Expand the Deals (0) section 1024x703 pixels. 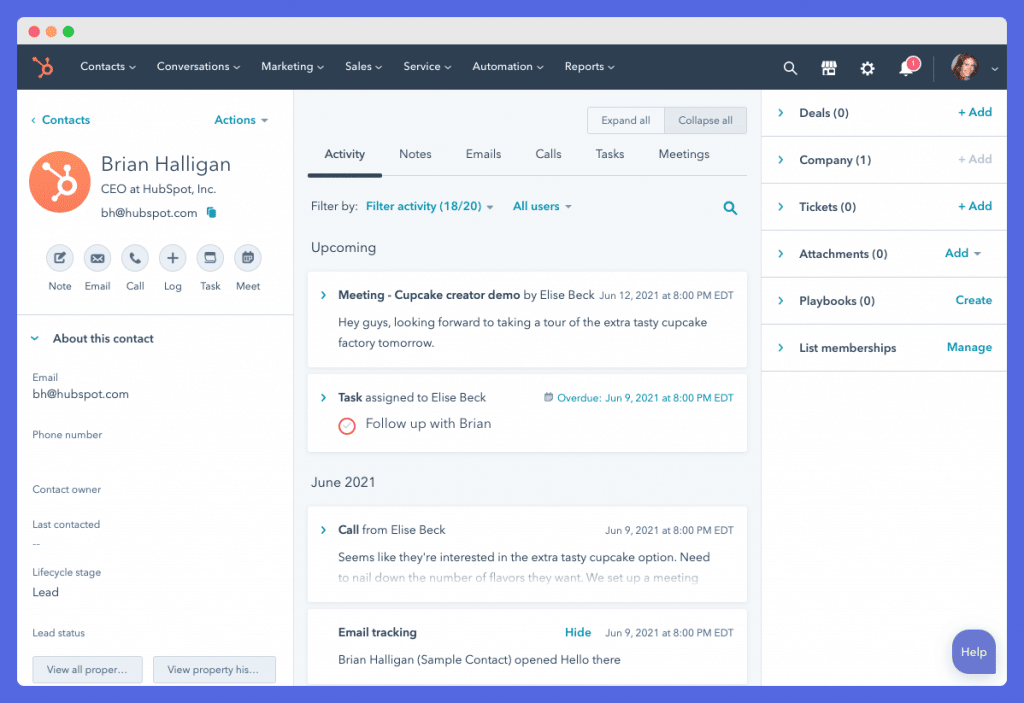click(780, 113)
